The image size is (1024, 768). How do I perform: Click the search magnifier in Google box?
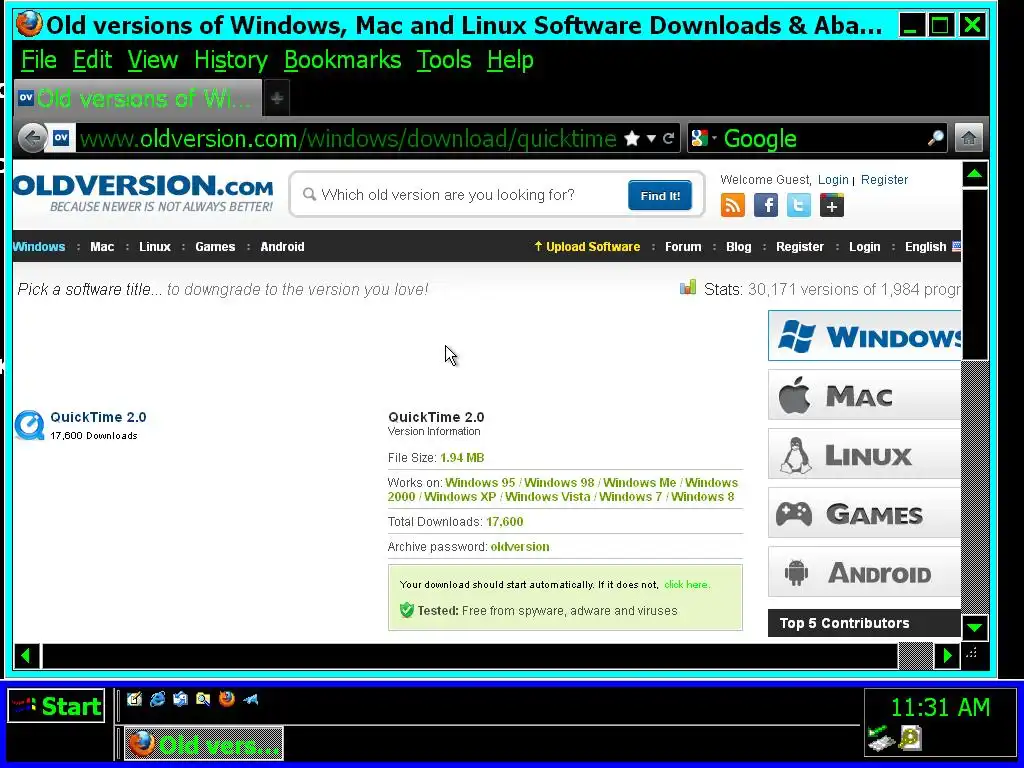tap(936, 138)
